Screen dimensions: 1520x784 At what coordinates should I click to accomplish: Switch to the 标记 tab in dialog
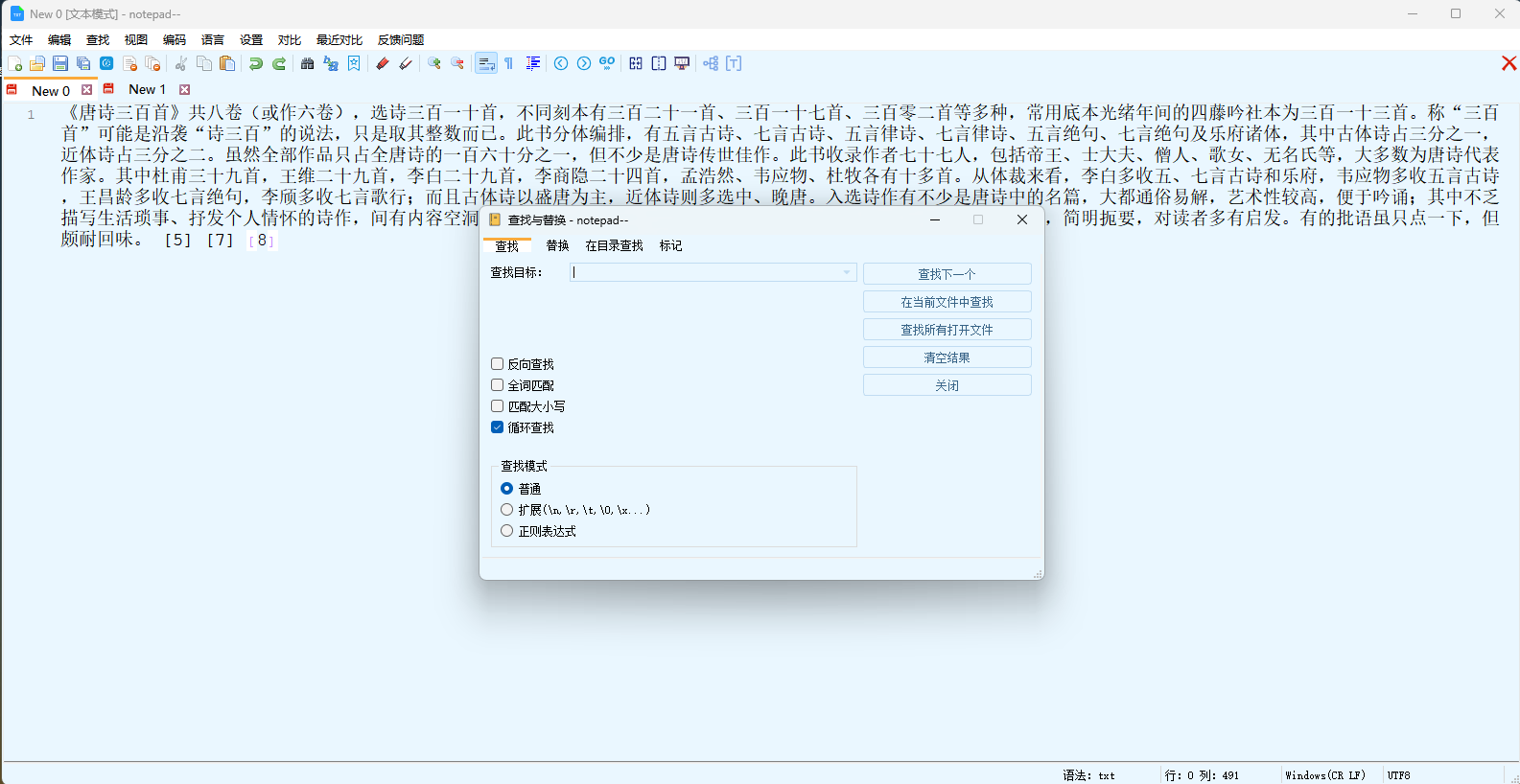pyautogui.click(x=671, y=246)
